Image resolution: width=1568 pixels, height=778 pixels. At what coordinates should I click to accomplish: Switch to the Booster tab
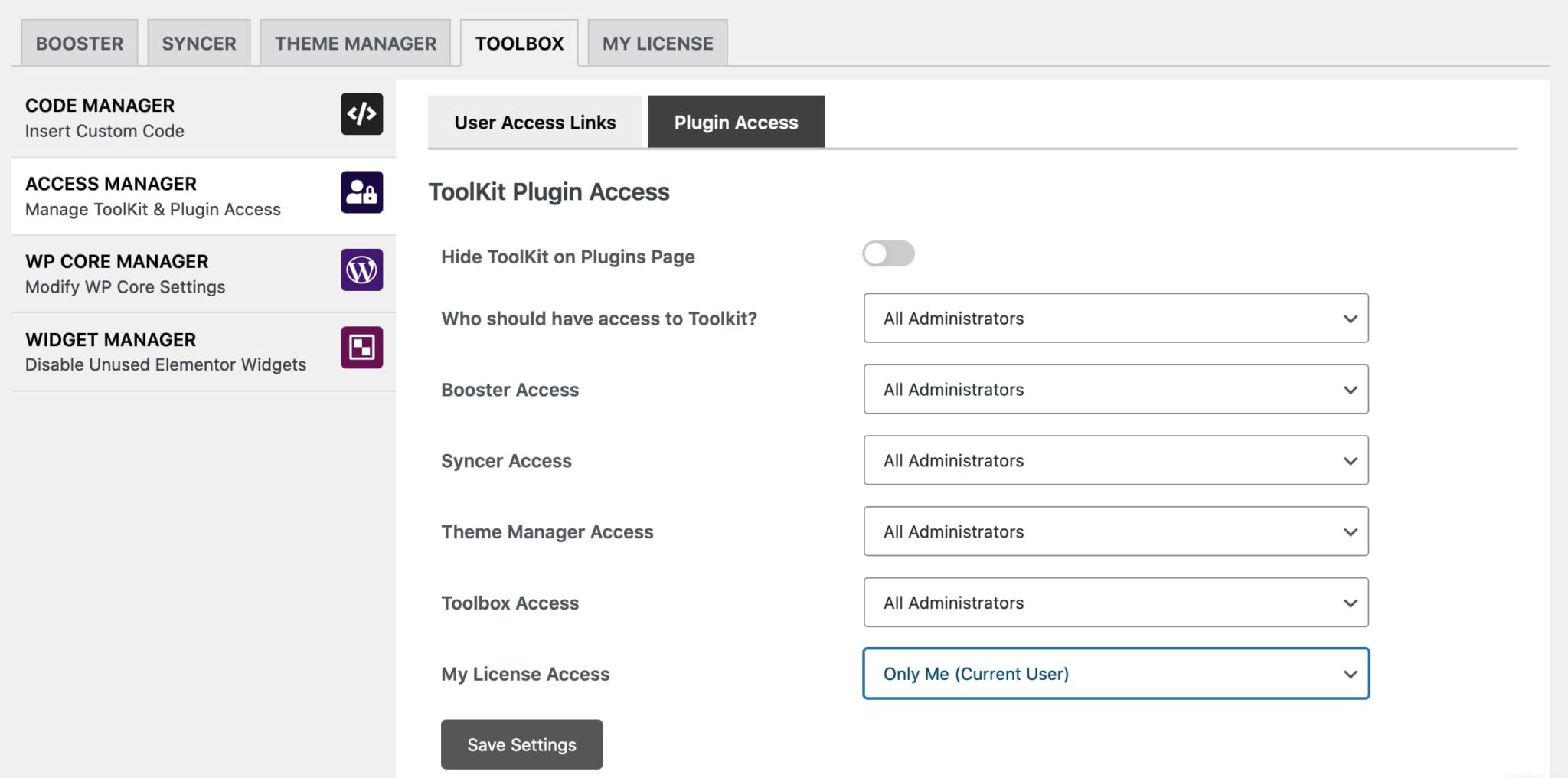79,43
